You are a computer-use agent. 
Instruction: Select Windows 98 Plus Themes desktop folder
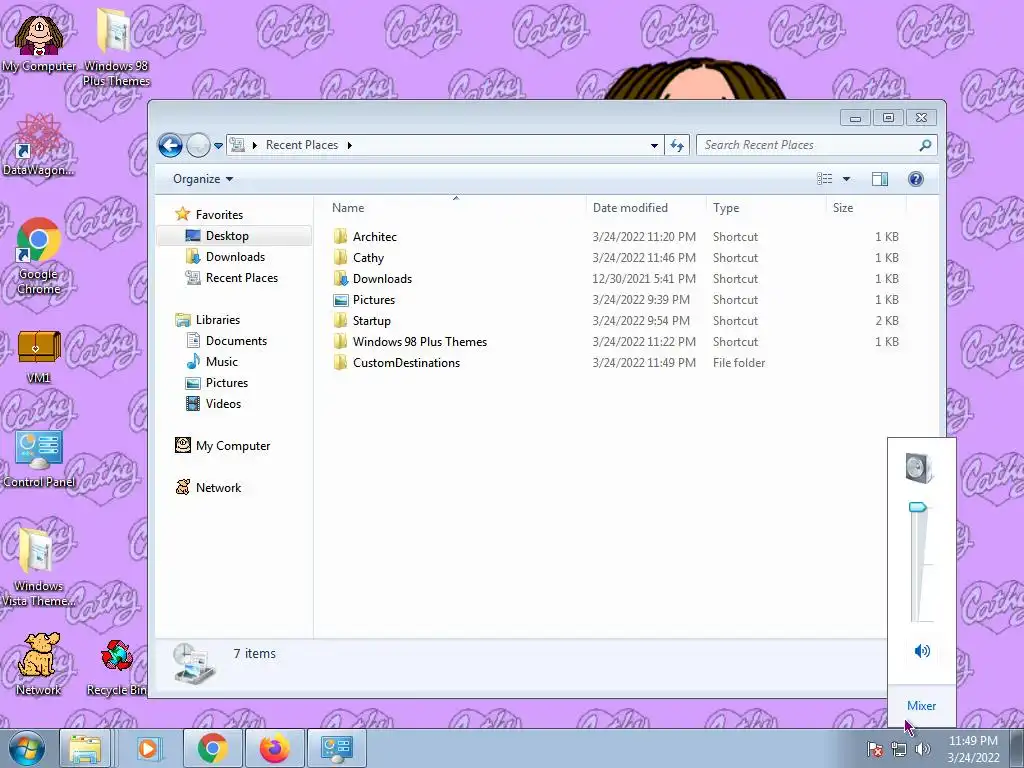pyautogui.click(x=116, y=48)
